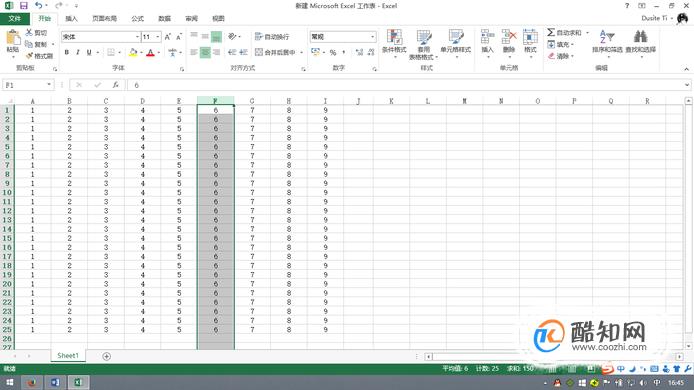
Task: Open the borders dropdown arrow
Action: (120, 52)
